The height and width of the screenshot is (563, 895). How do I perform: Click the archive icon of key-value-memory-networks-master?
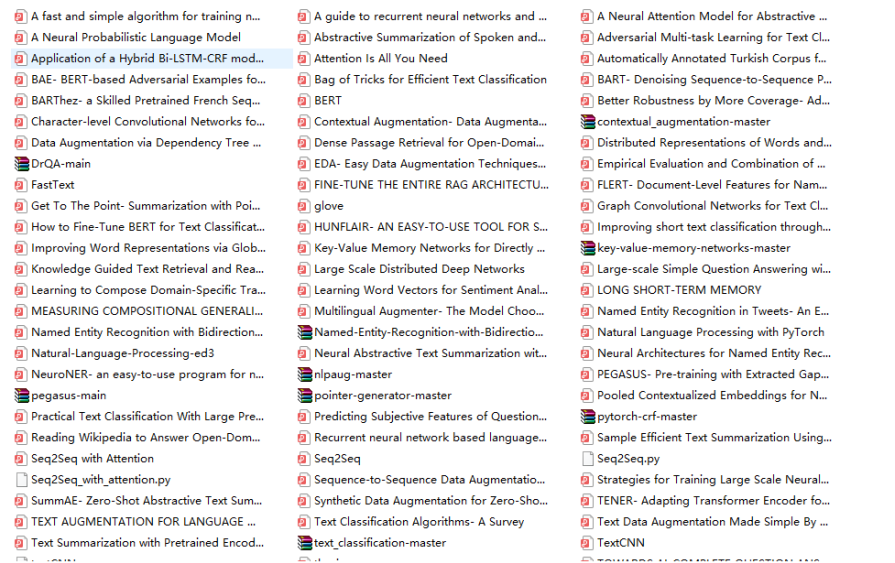point(587,248)
